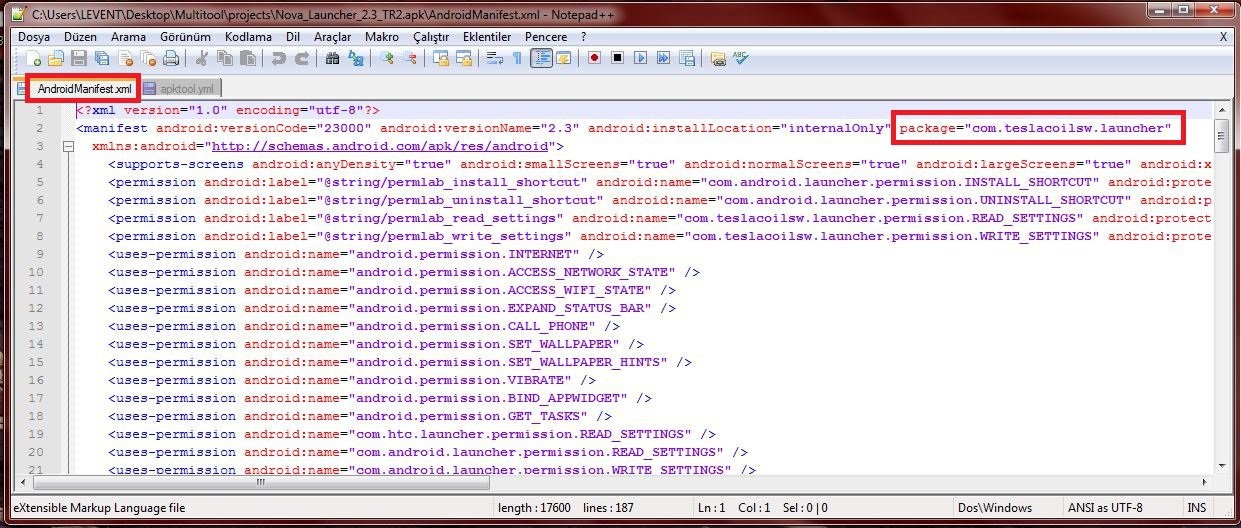The image size is (1241, 528).
Task: Close document with menu bar X
Action: 1224,37
